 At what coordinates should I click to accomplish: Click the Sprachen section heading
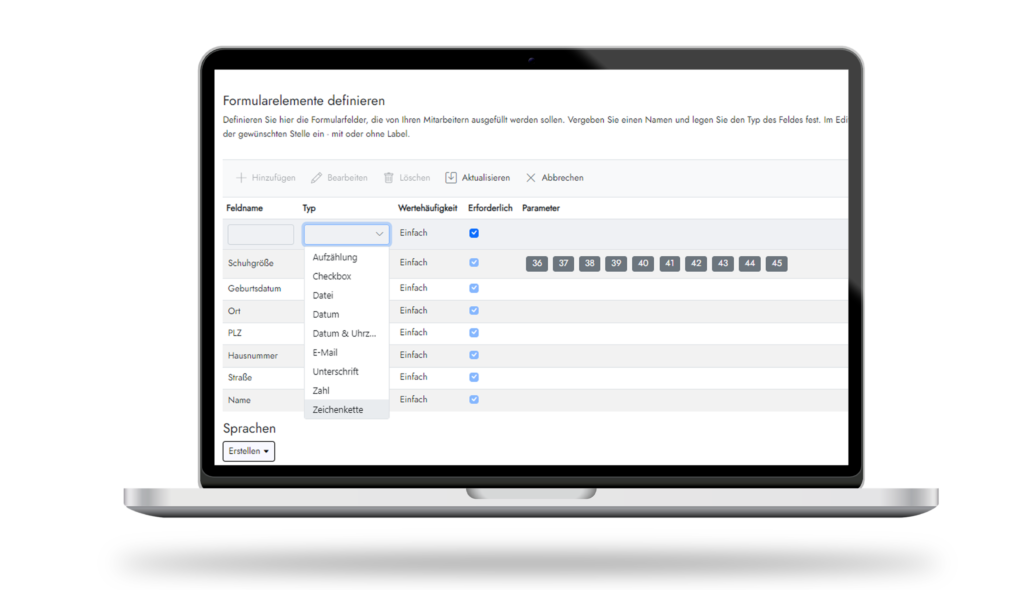[x=249, y=428]
